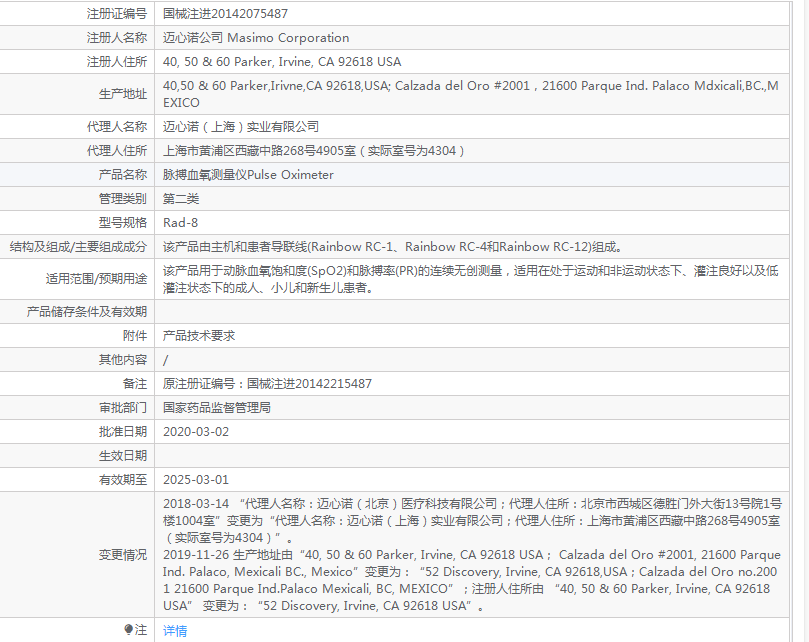Select the 产品技术要求 attachment value
The width and height of the screenshot is (809, 642).
(x=199, y=336)
